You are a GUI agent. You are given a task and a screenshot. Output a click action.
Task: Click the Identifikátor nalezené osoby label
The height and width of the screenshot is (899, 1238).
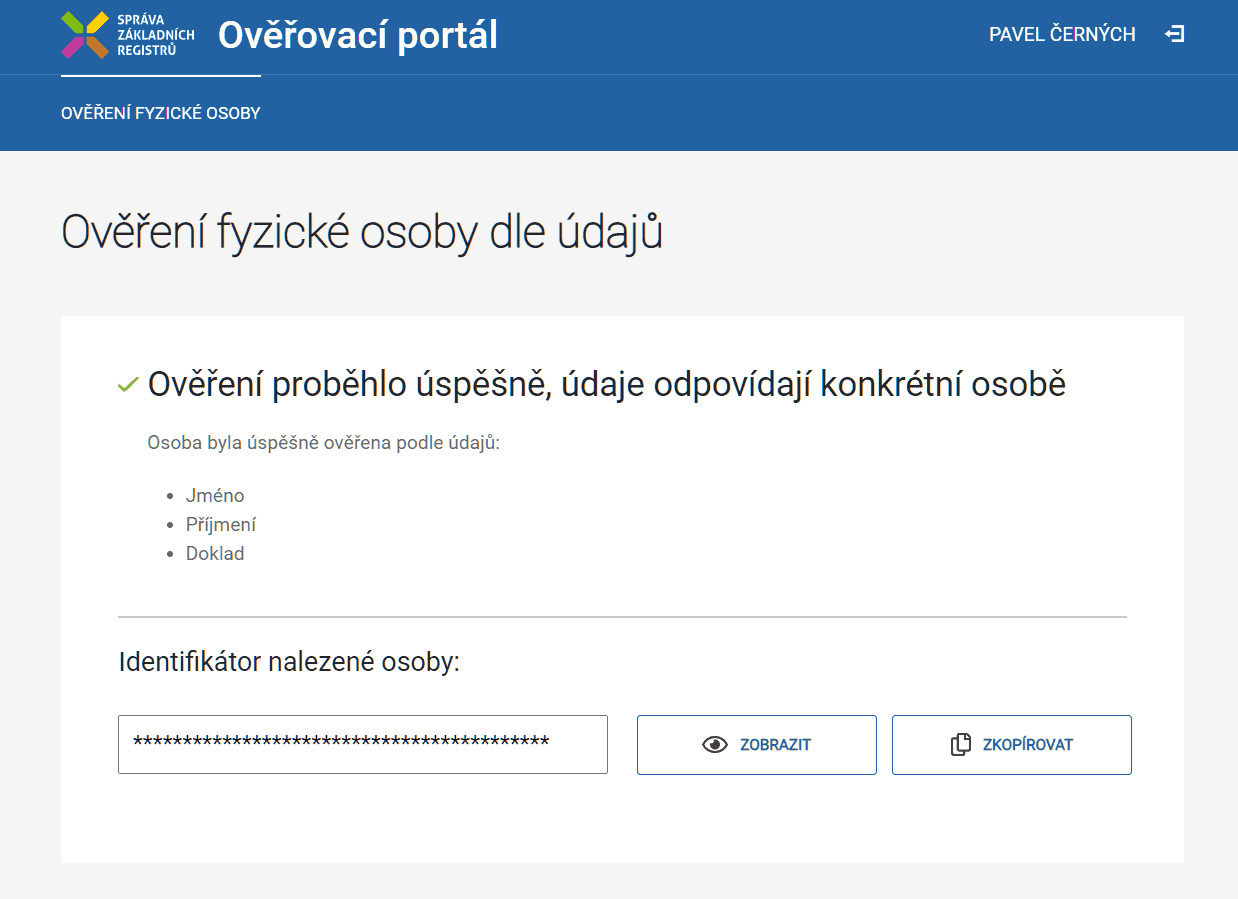[289, 662]
